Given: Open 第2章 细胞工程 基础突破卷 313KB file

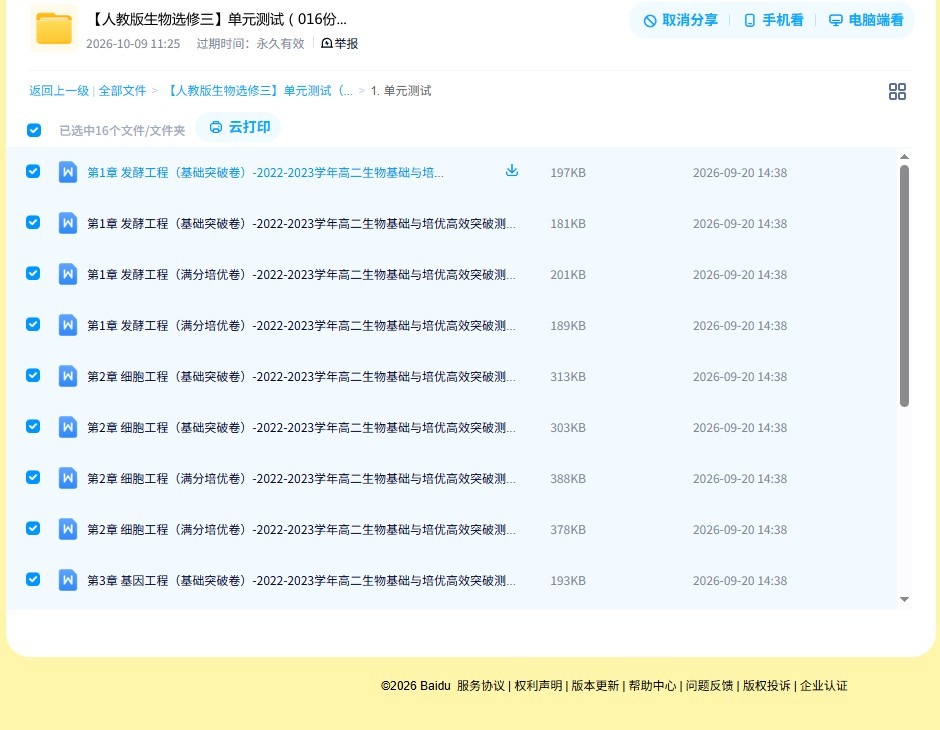Looking at the screenshot, I should click(301, 376).
